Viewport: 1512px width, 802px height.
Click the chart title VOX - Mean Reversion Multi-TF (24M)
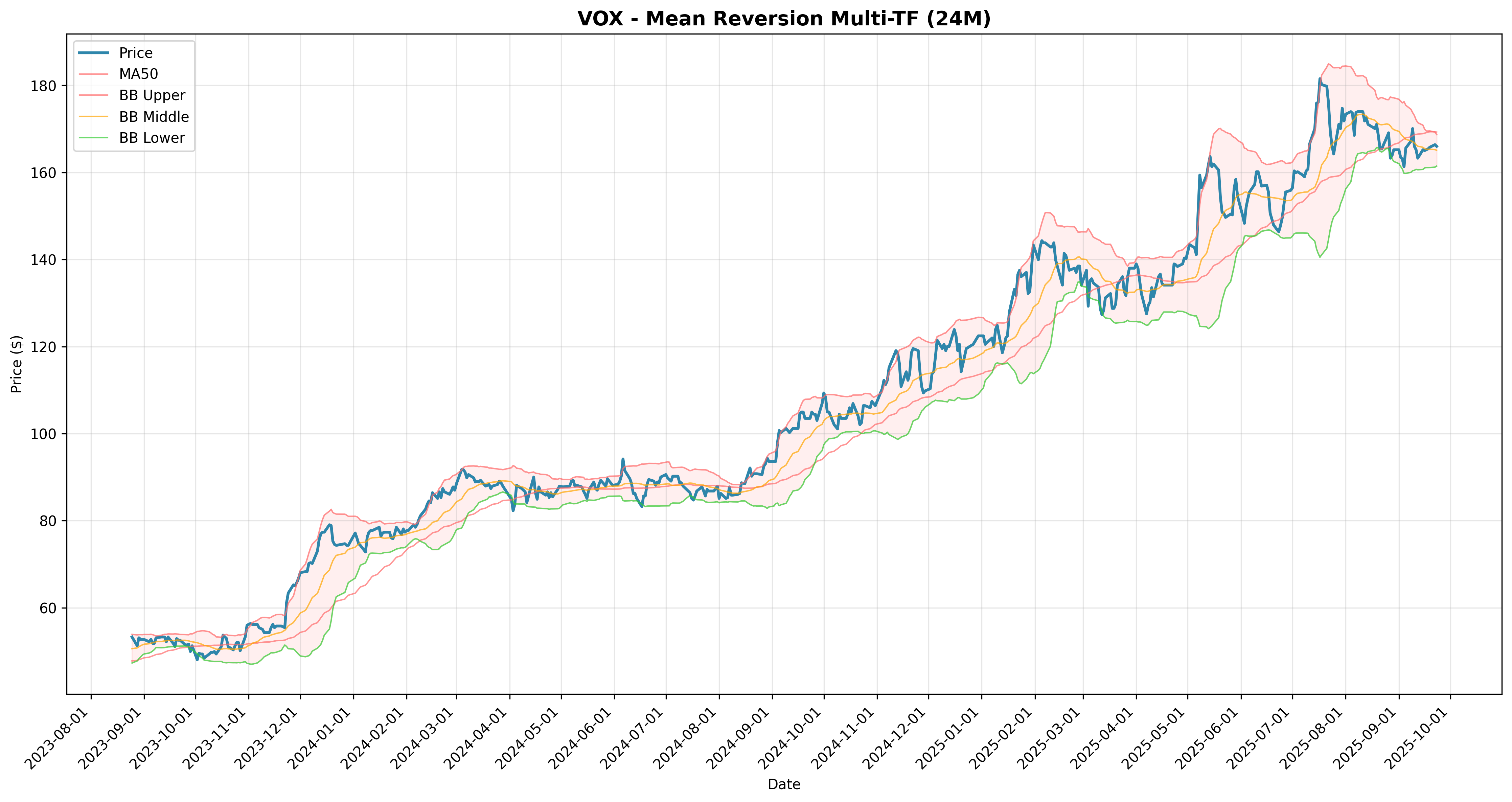pyautogui.click(x=784, y=18)
